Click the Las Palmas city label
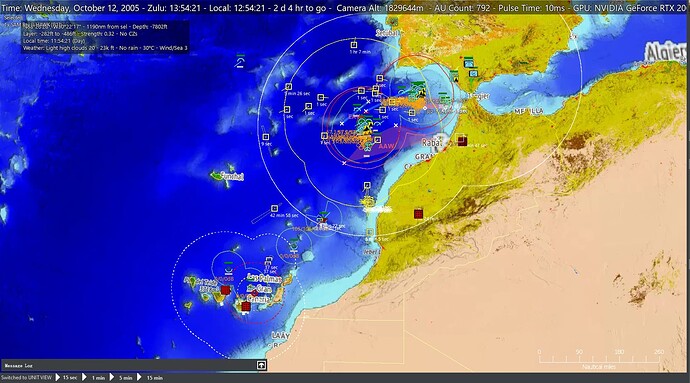This screenshot has height=383, width=690. click(264, 278)
